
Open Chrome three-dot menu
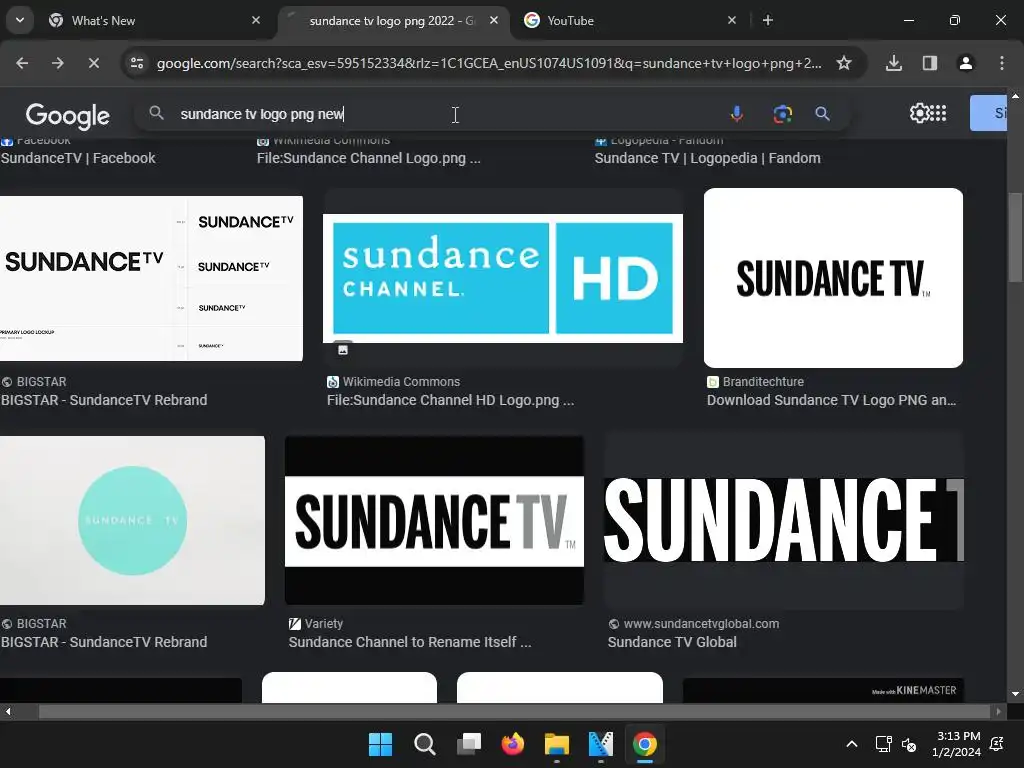1002,63
